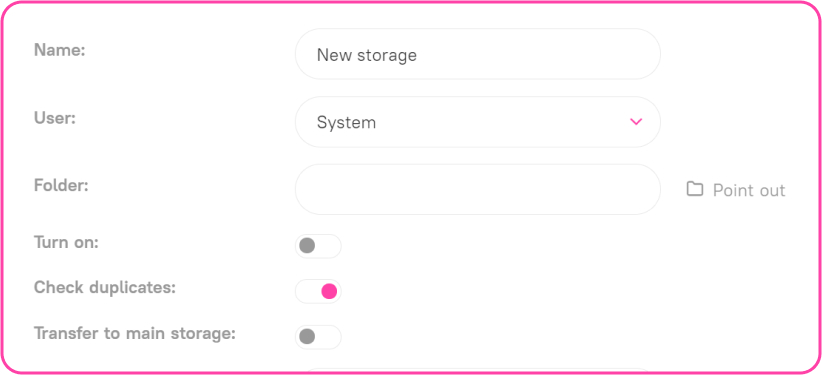Screen dimensions: 822x375
Task: Click into the Name field containing New storage
Action: click(x=478, y=54)
